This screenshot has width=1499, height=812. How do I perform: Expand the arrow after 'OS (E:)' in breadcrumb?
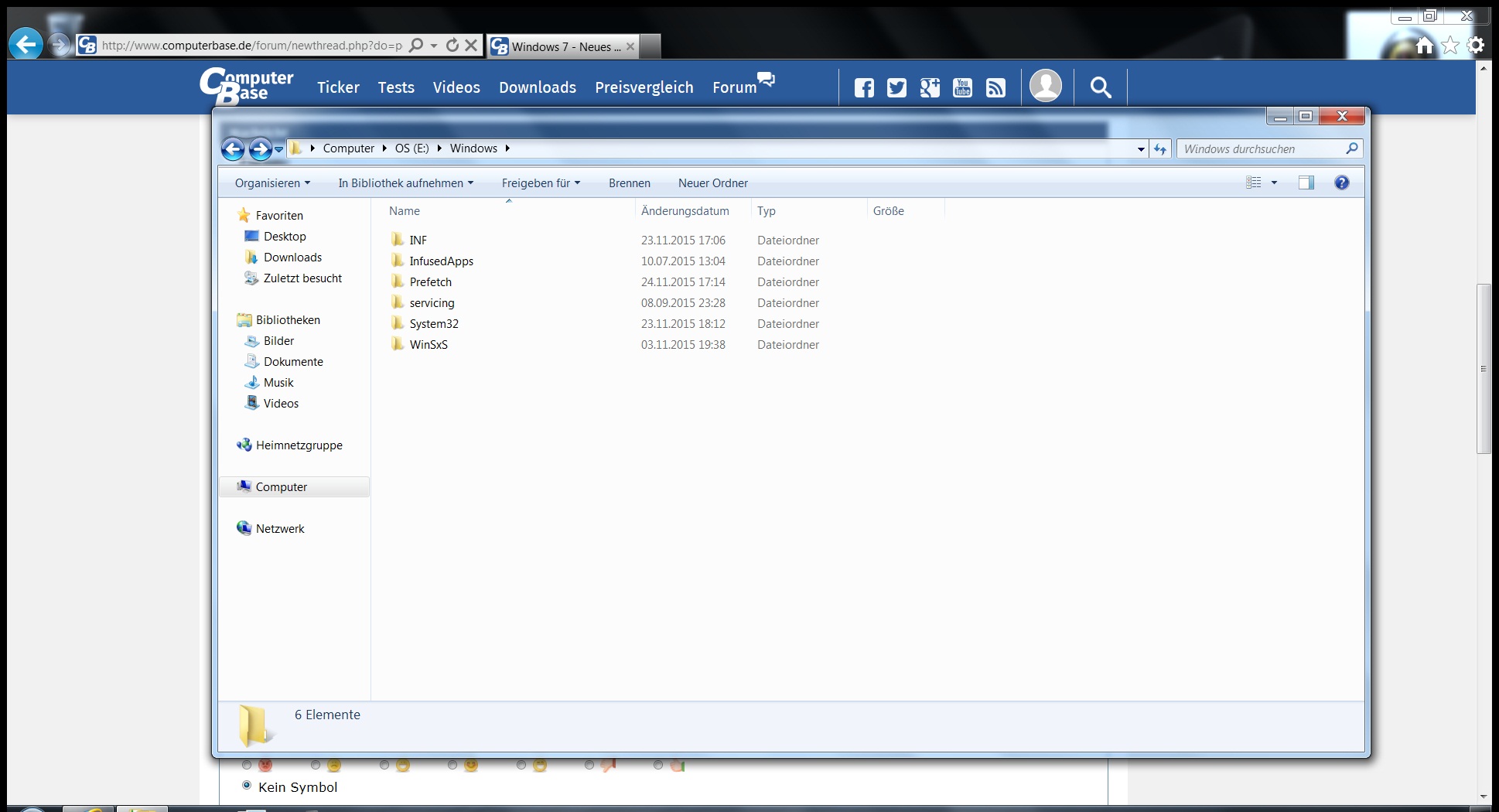tap(439, 148)
